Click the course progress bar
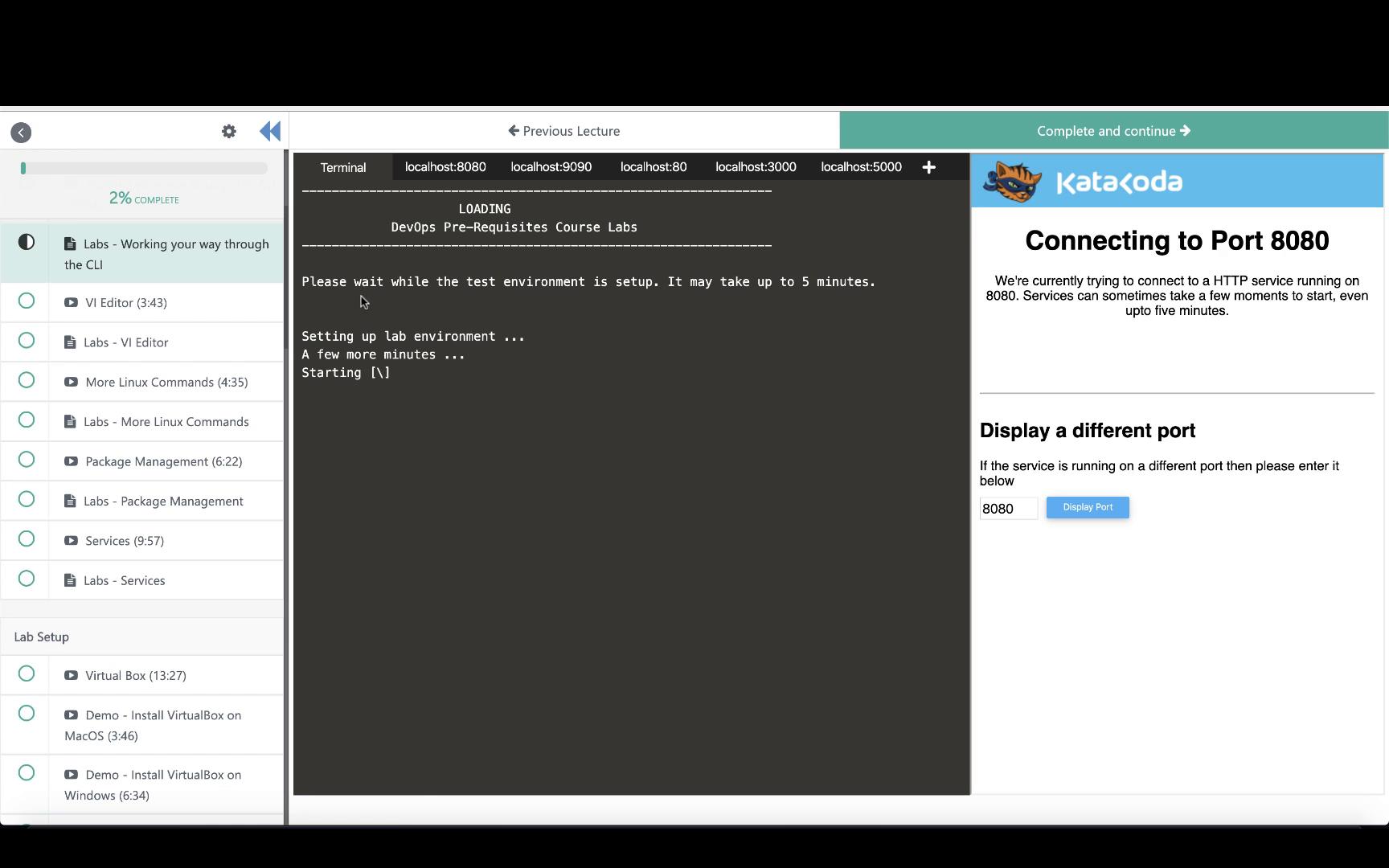The height and width of the screenshot is (868, 1389). [x=145, y=168]
